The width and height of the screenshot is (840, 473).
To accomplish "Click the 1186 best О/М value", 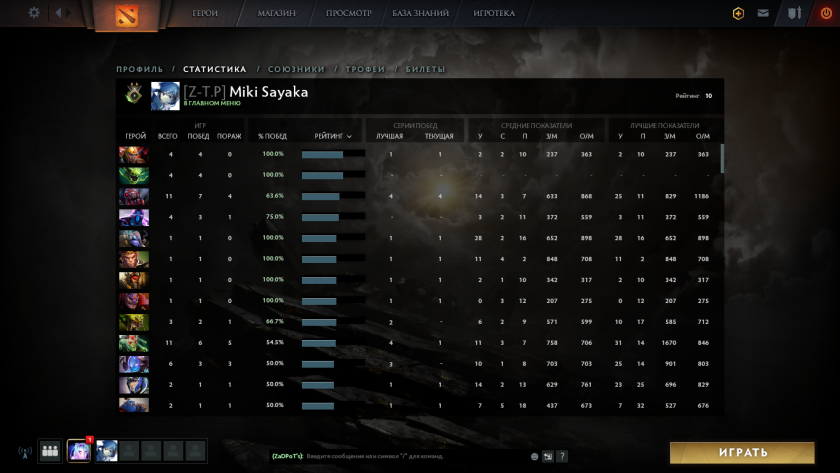I will coord(702,196).
